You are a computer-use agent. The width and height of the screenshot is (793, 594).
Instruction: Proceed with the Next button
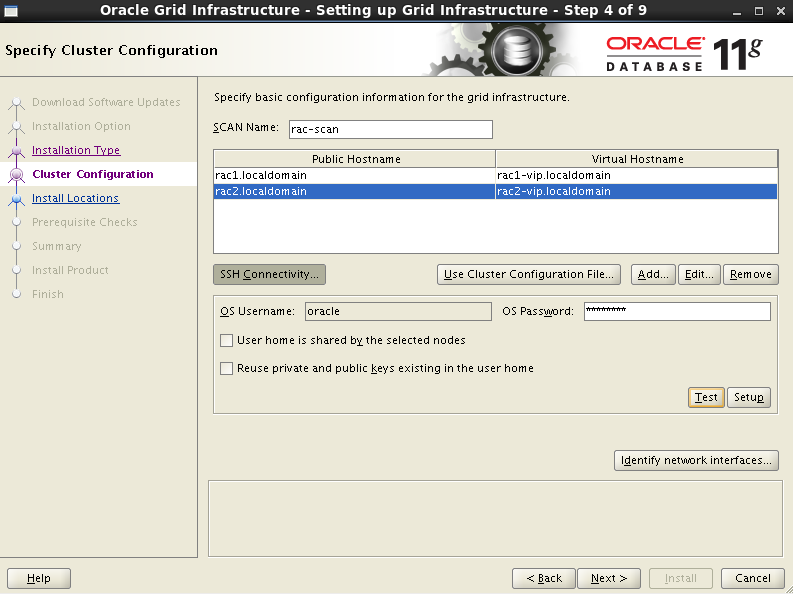click(x=609, y=578)
